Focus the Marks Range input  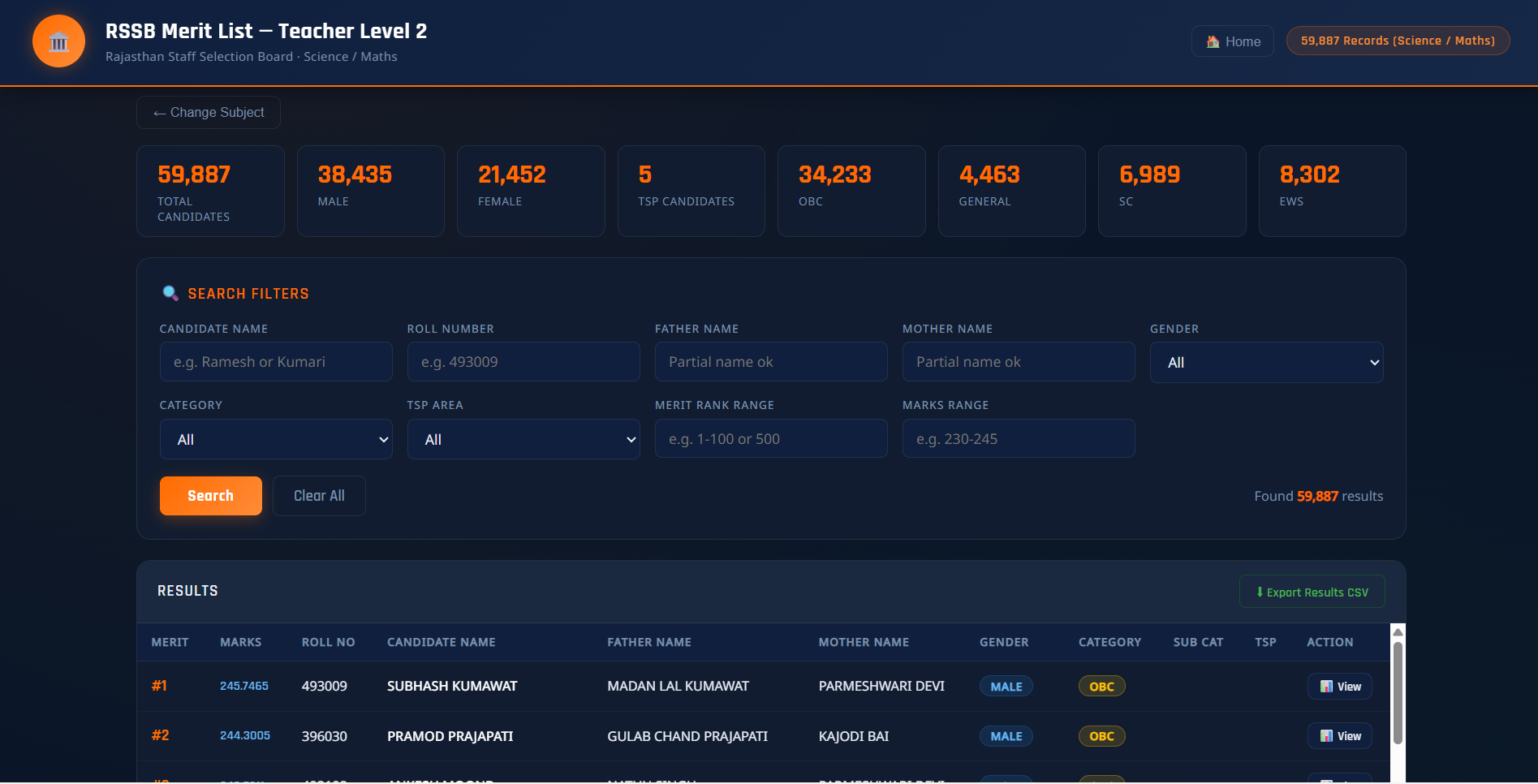(x=1019, y=438)
